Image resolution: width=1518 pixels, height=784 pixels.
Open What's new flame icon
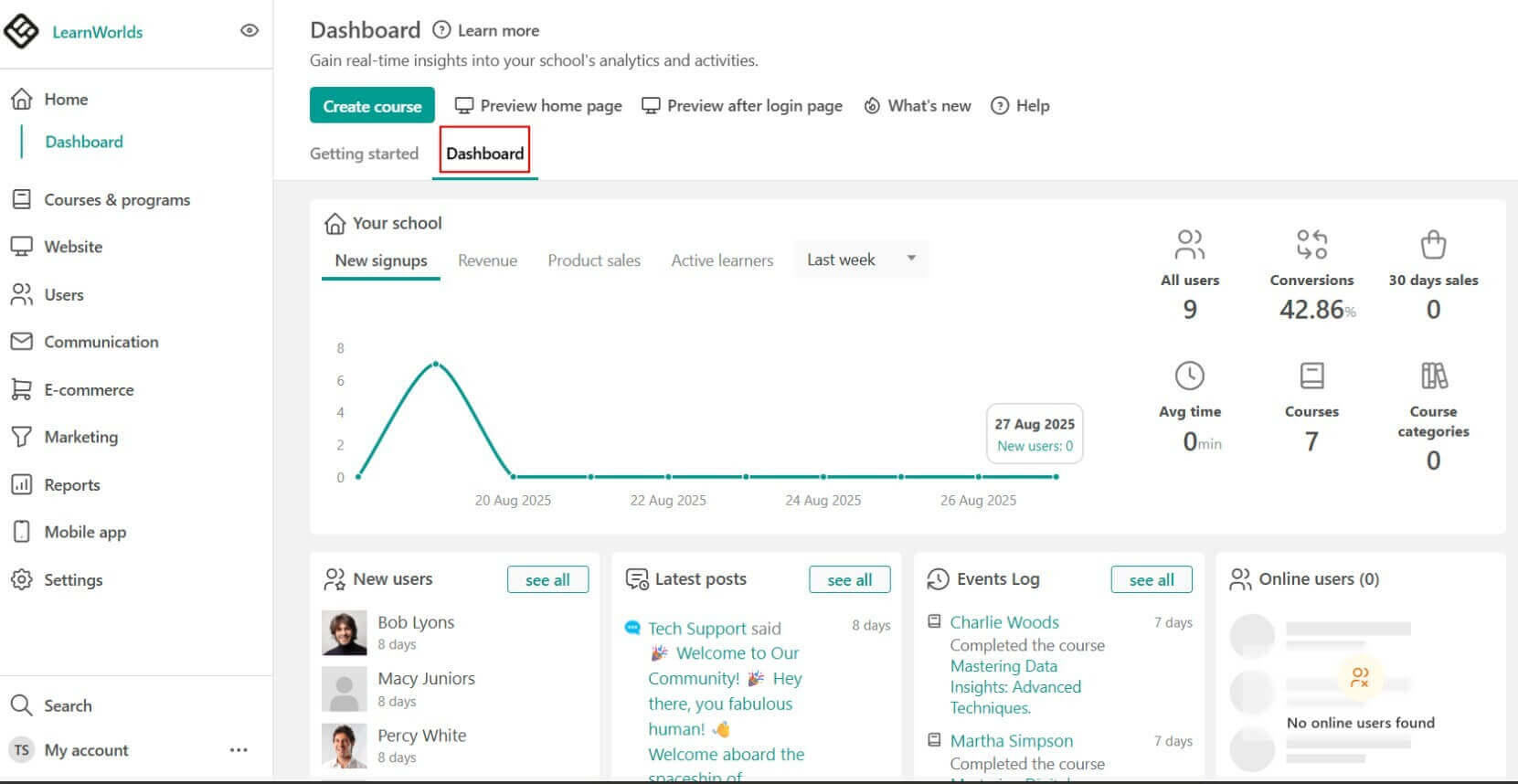coord(872,106)
